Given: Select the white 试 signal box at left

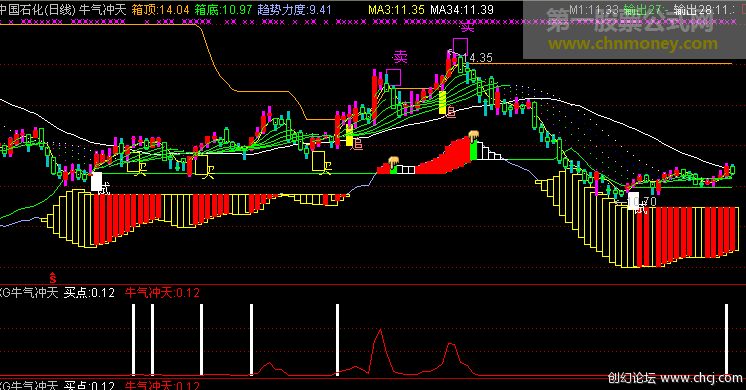Looking at the screenshot, I should (x=97, y=182).
